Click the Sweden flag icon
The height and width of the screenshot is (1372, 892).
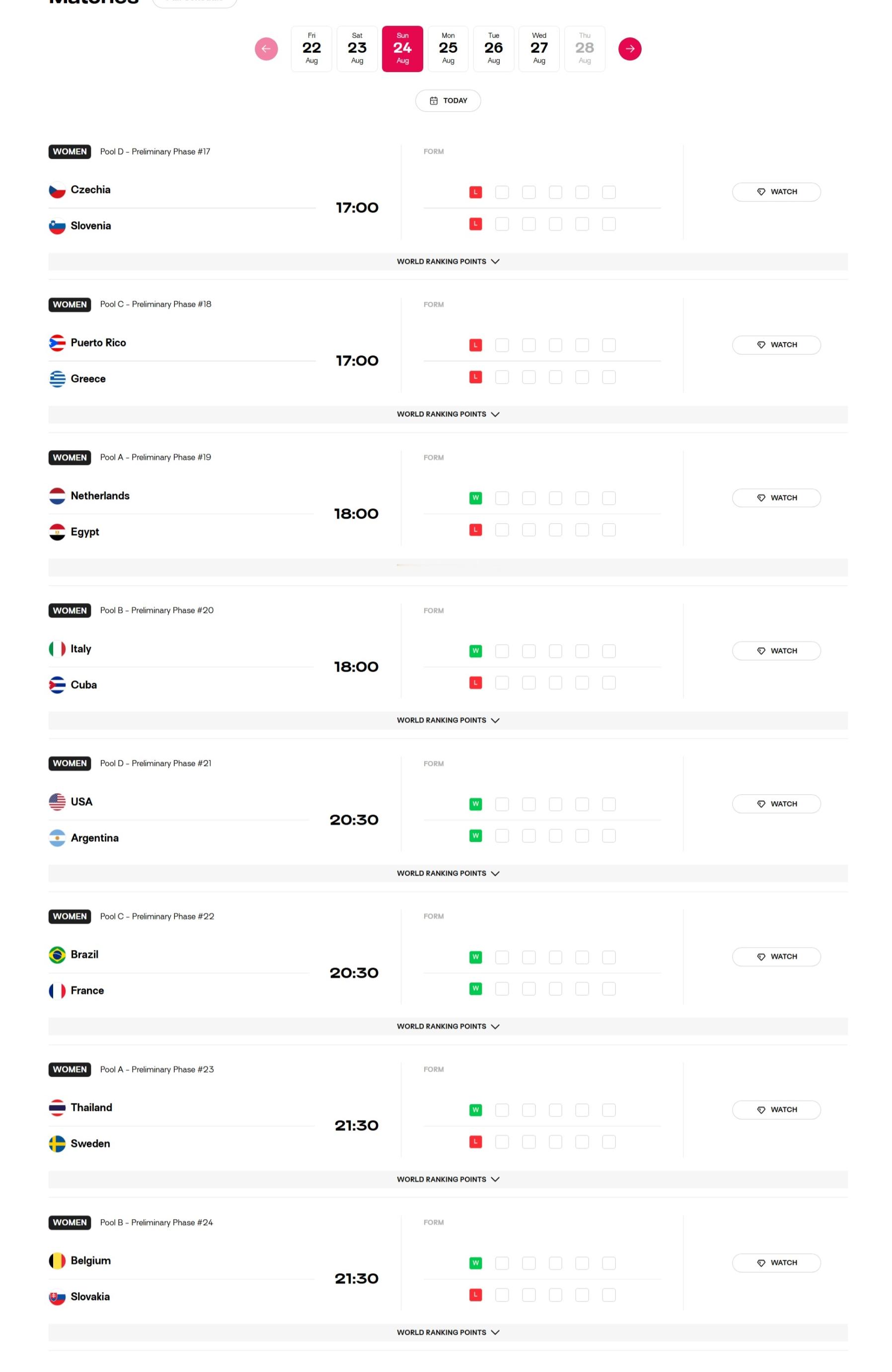coord(57,1144)
